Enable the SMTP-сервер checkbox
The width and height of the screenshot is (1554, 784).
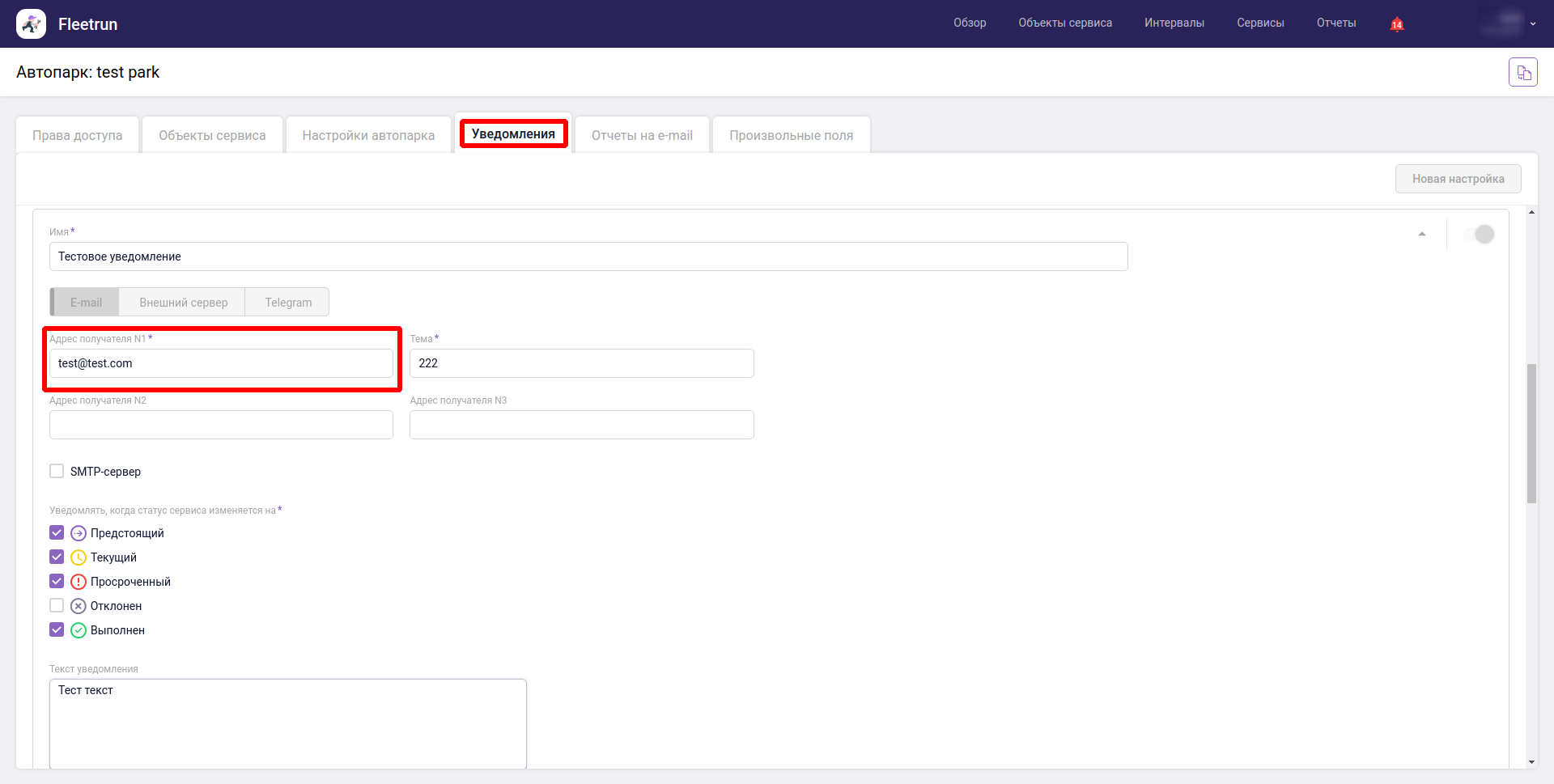[x=57, y=471]
